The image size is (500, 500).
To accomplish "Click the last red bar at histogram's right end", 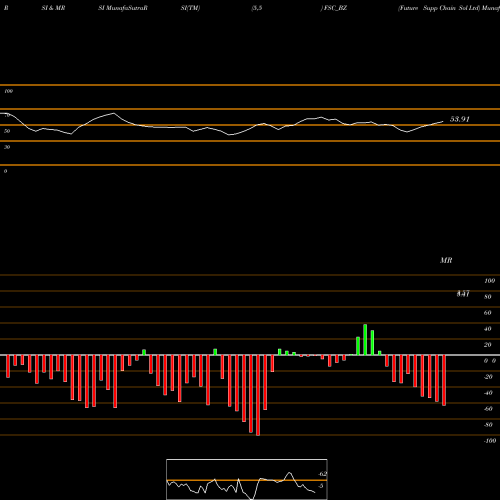I will click(444, 380).
